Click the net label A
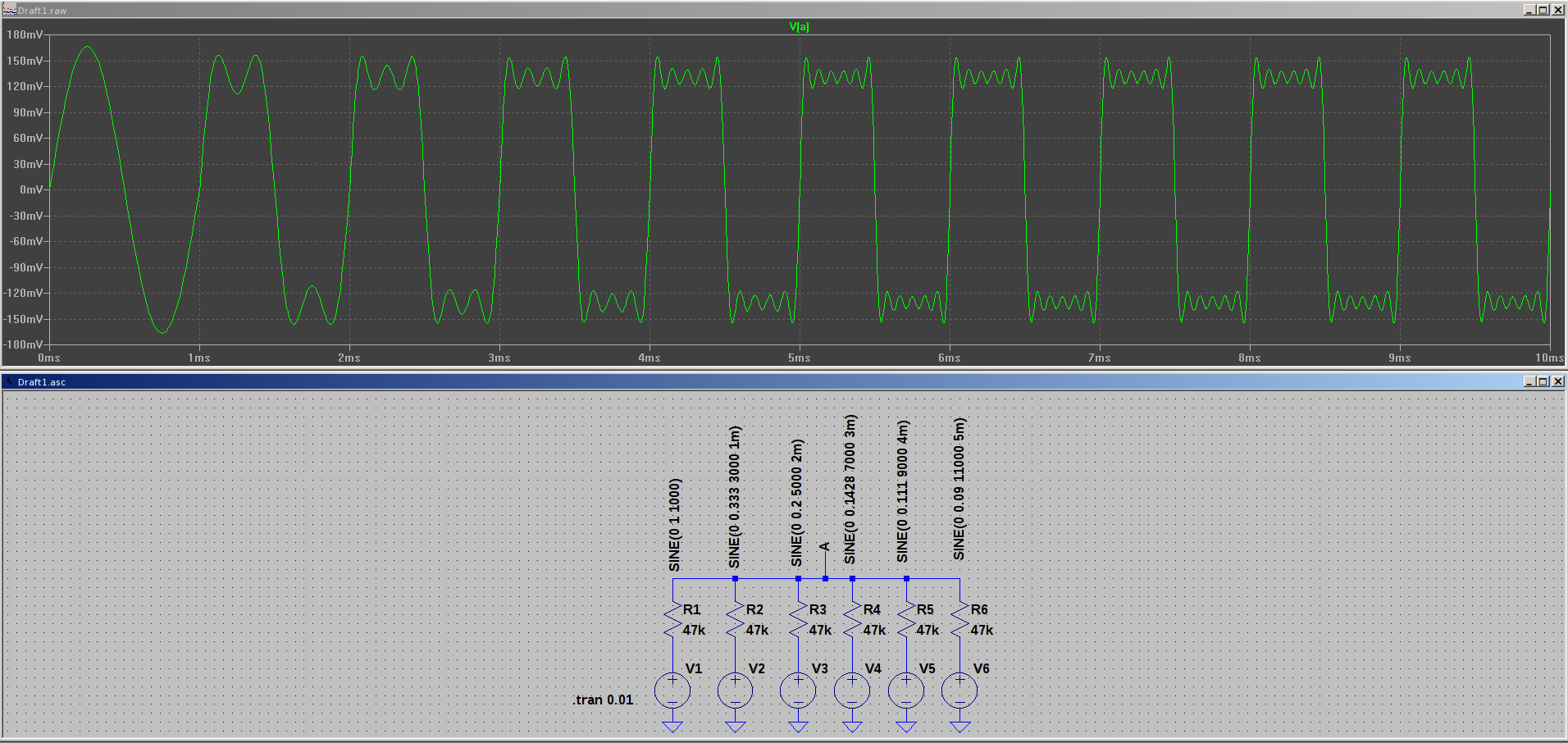1568x743 pixels. click(824, 547)
